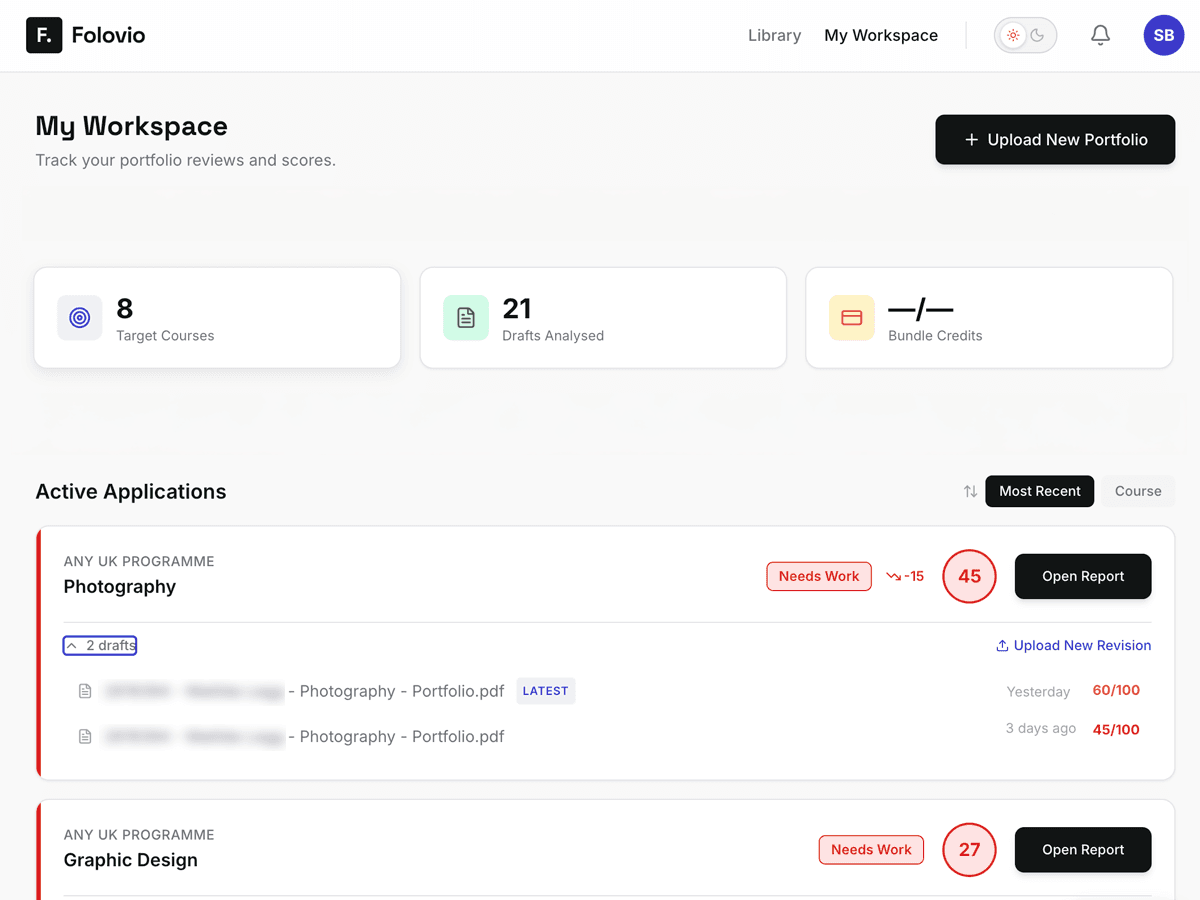Click the Bundle Credits card icon
The height and width of the screenshot is (900, 1200).
(x=851, y=318)
